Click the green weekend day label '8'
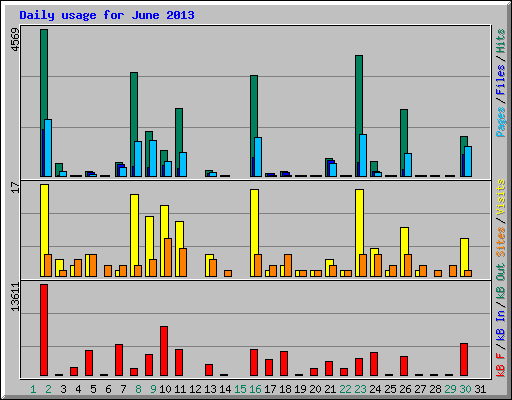Viewport: 512px width, 400px height. [x=138, y=389]
